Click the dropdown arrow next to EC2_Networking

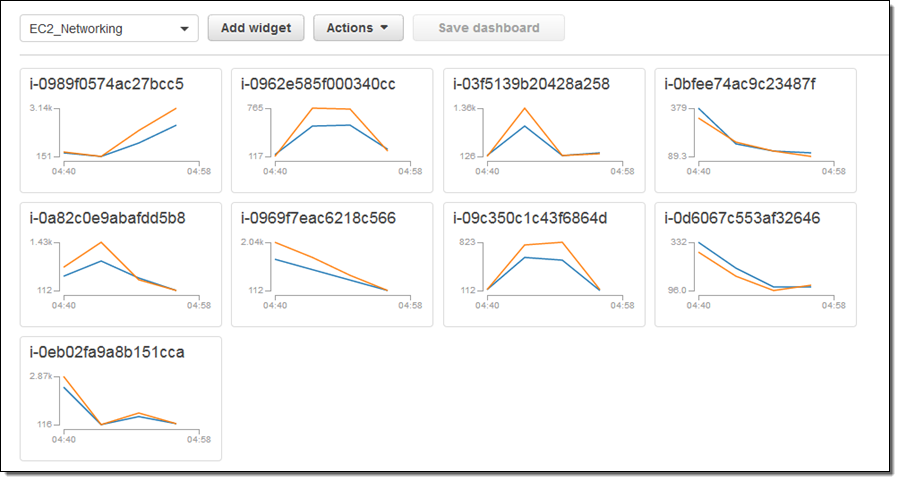click(x=184, y=29)
